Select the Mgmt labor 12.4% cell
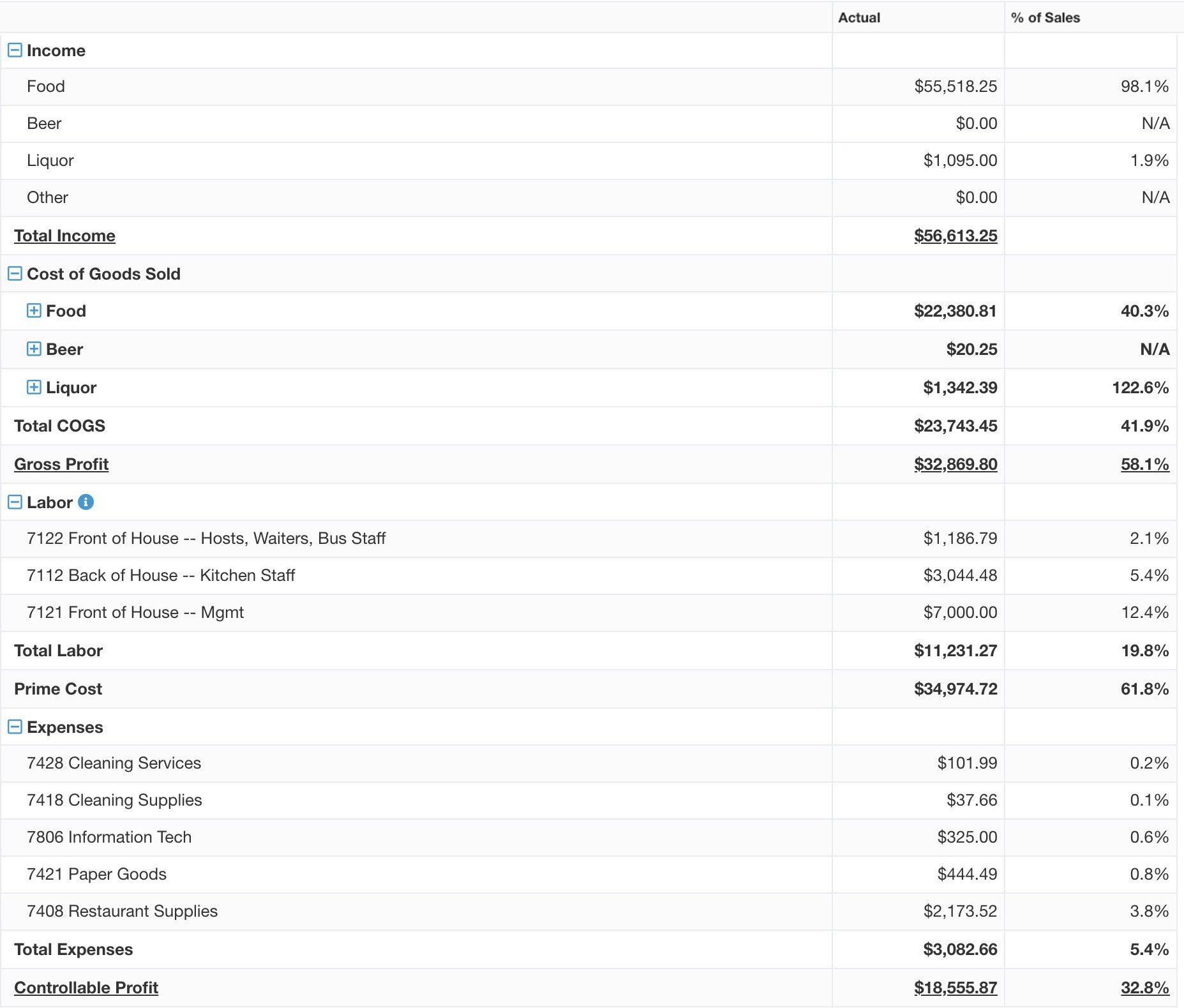 pyautogui.click(x=1145, y=612)
